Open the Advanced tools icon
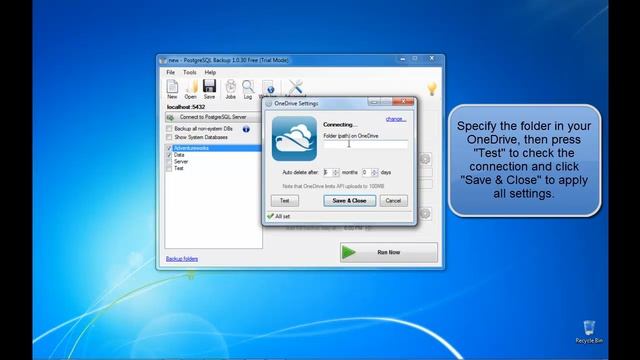 [295, 88]
